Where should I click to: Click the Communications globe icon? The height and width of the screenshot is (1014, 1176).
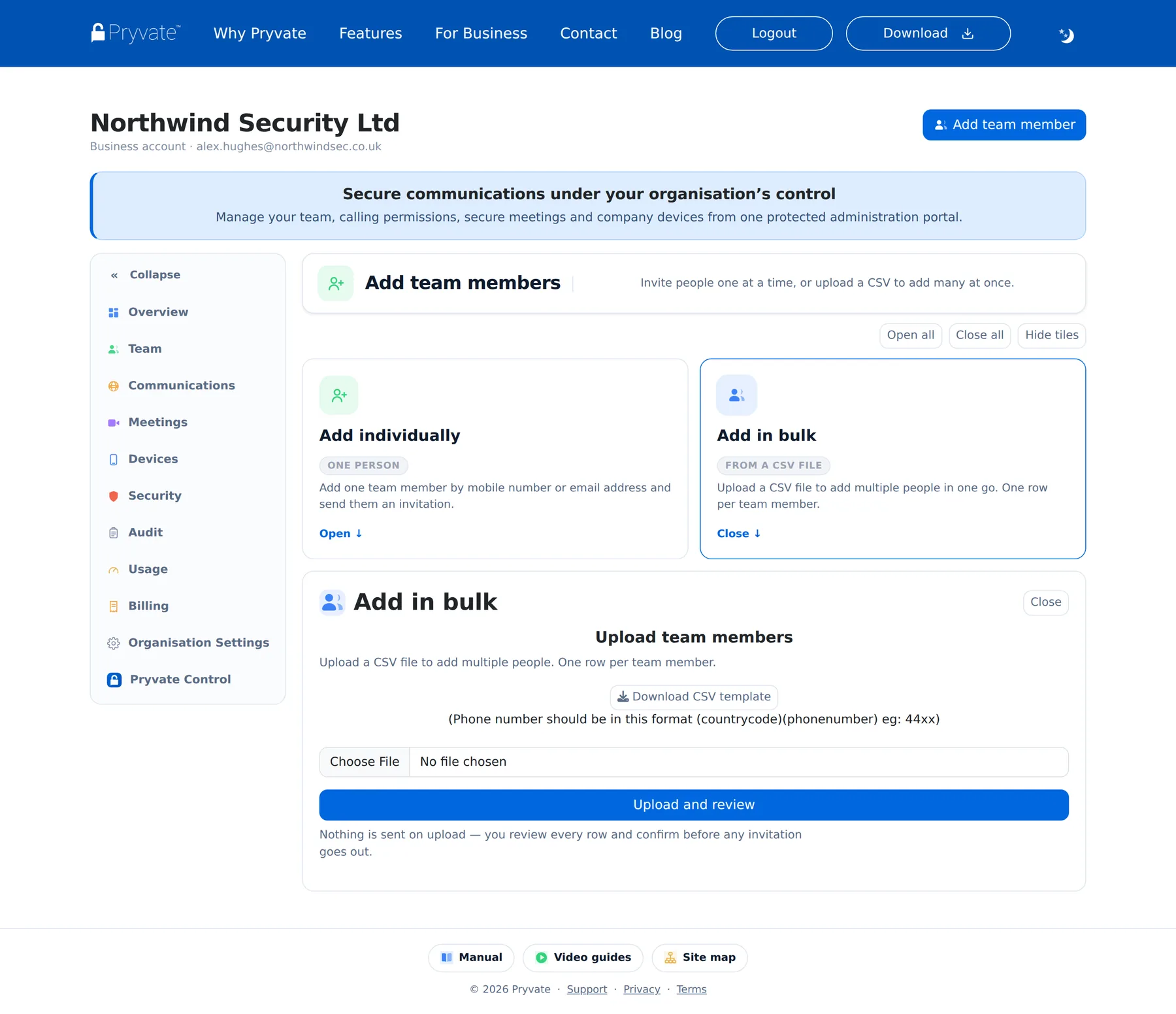114,386
